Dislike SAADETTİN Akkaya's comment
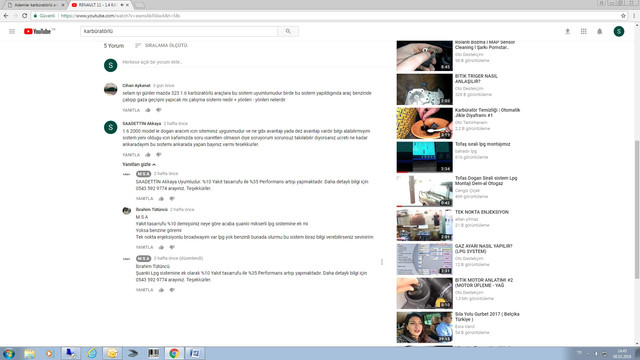 tap(159, 155)
